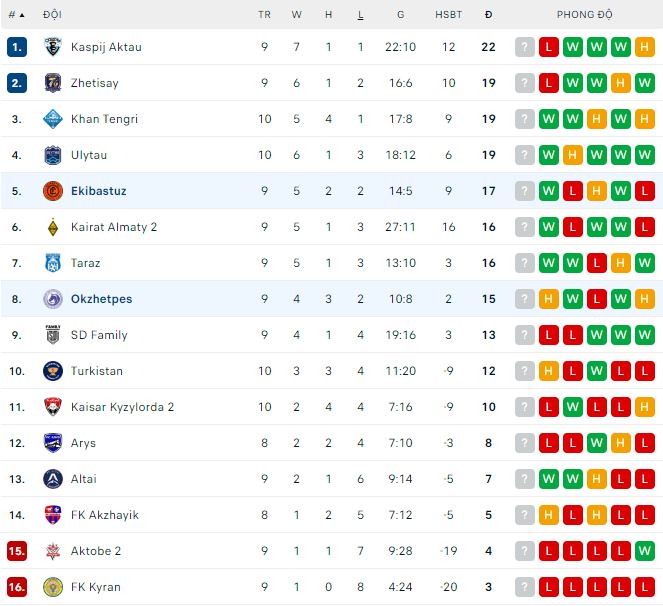
Task: Open the Ekibastuz team link
Action: pyautogui.click(x=99, y=191)
